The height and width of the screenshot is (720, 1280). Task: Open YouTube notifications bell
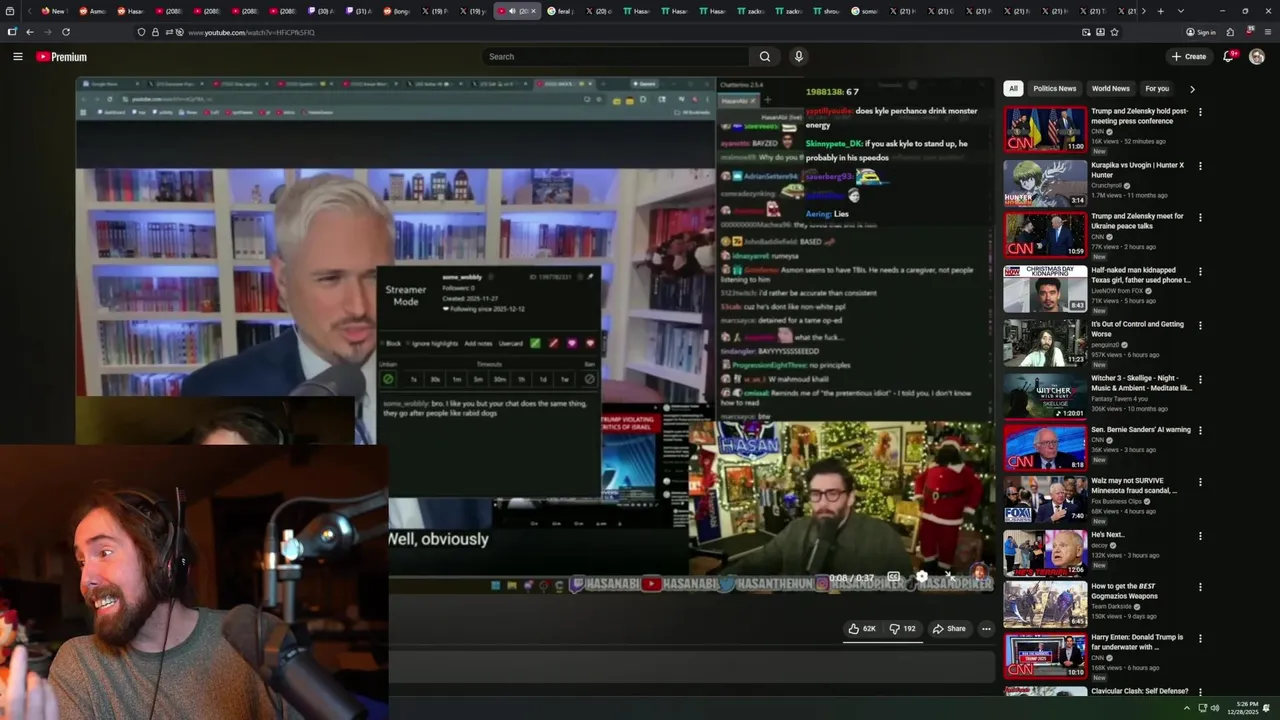click(1229, 57)
